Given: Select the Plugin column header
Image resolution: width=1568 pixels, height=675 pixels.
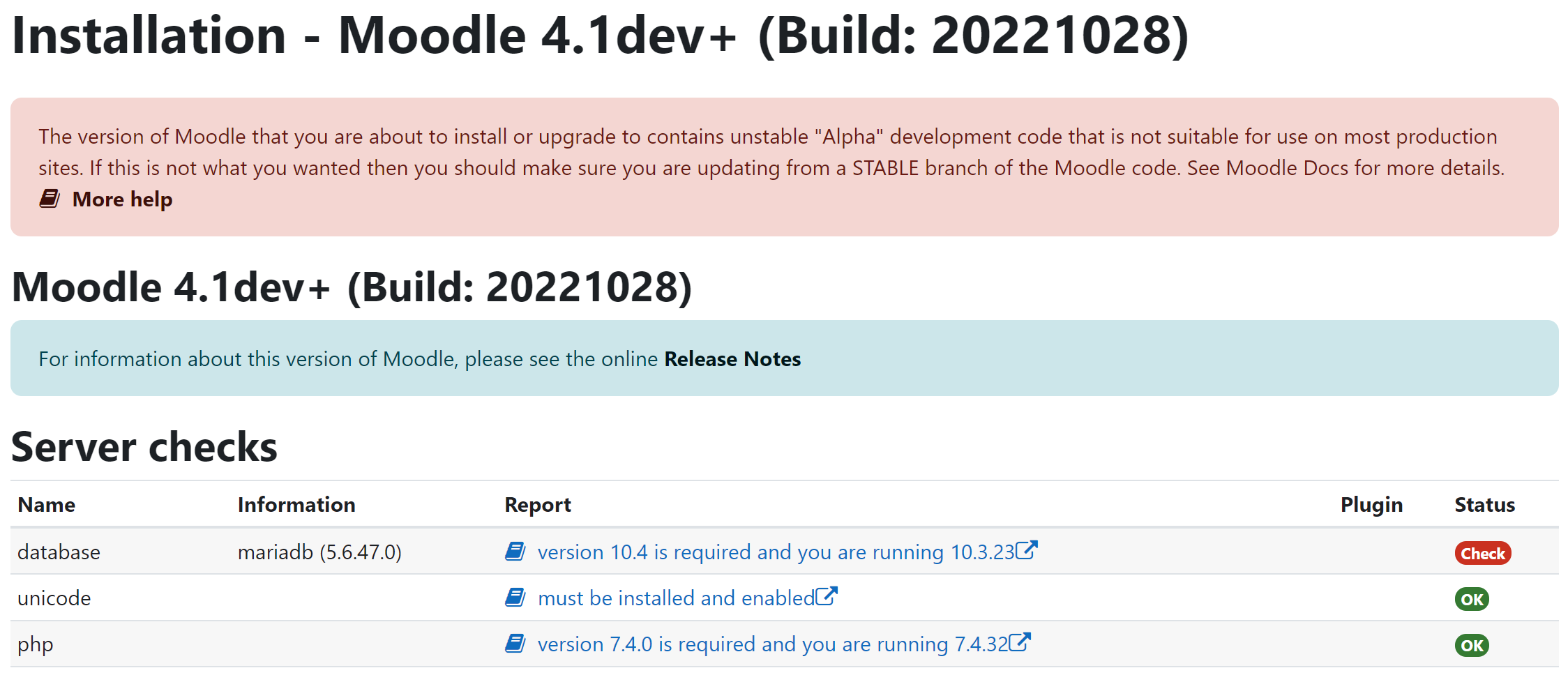Looking at the screenshot, I should [x=1371, y=505].
